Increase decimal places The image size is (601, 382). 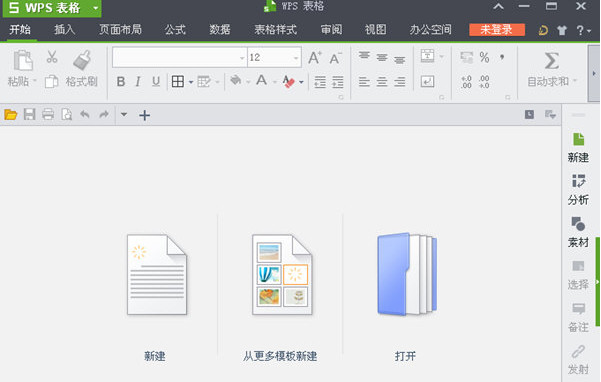(466, 82)
